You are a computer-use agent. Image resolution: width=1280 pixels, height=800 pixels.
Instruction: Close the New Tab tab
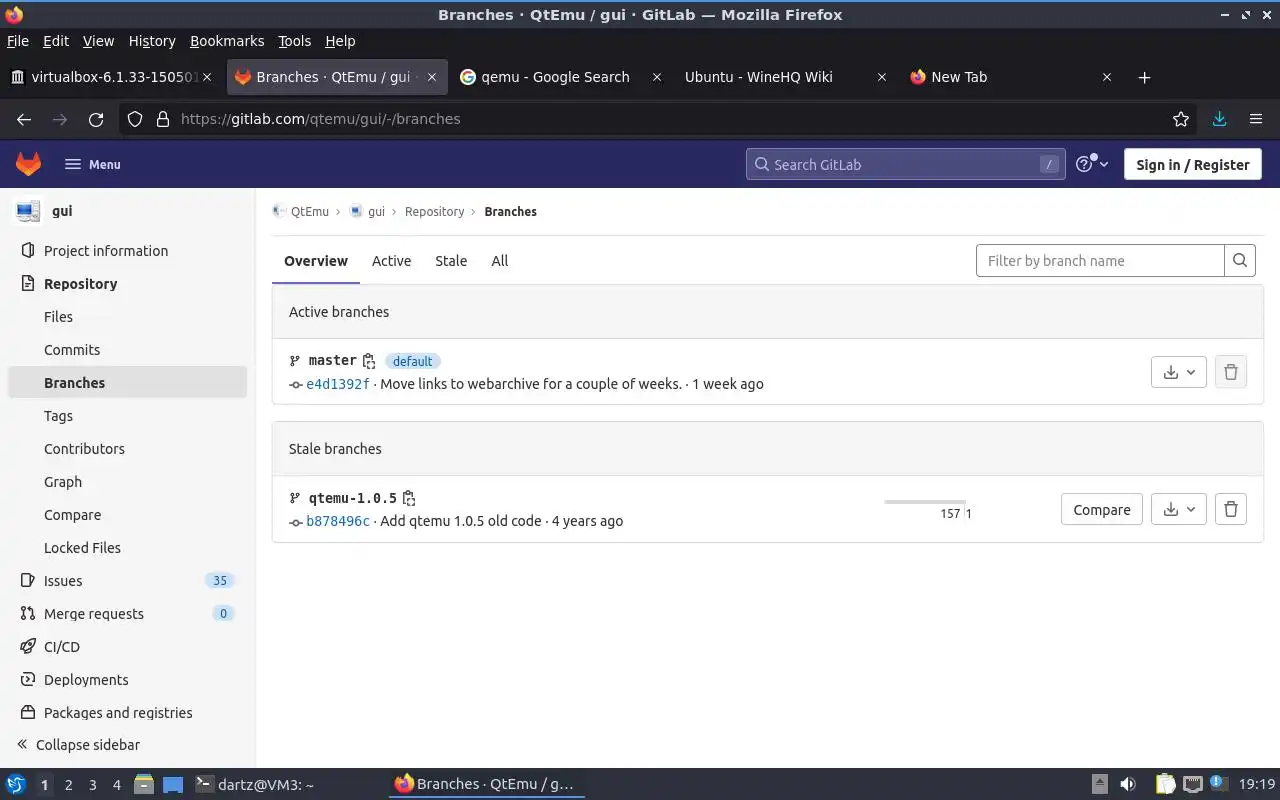pyautogui.click(x=1107, y=77)
